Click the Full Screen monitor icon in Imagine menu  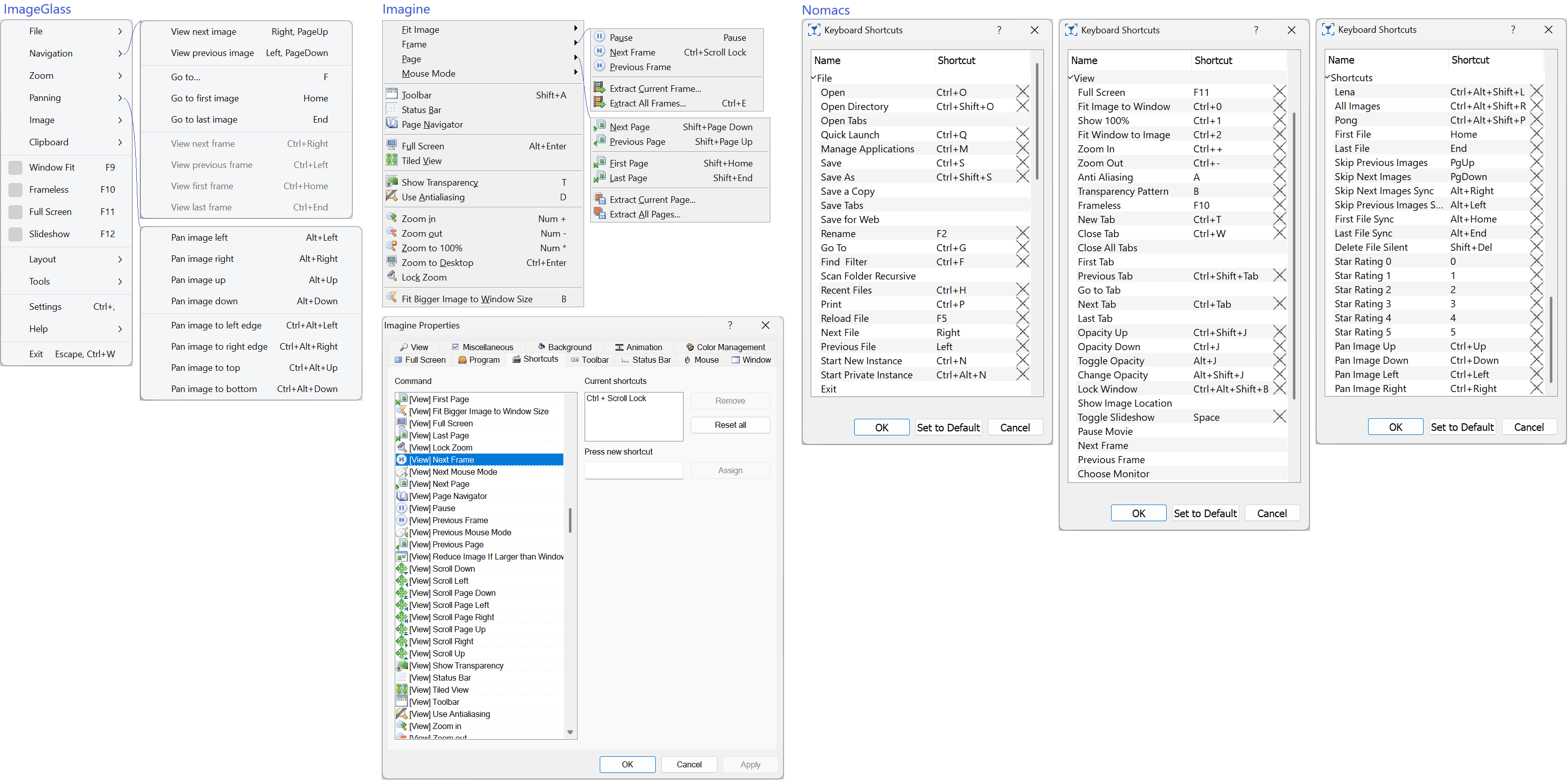pyautogui.click(x=391, y=146)
